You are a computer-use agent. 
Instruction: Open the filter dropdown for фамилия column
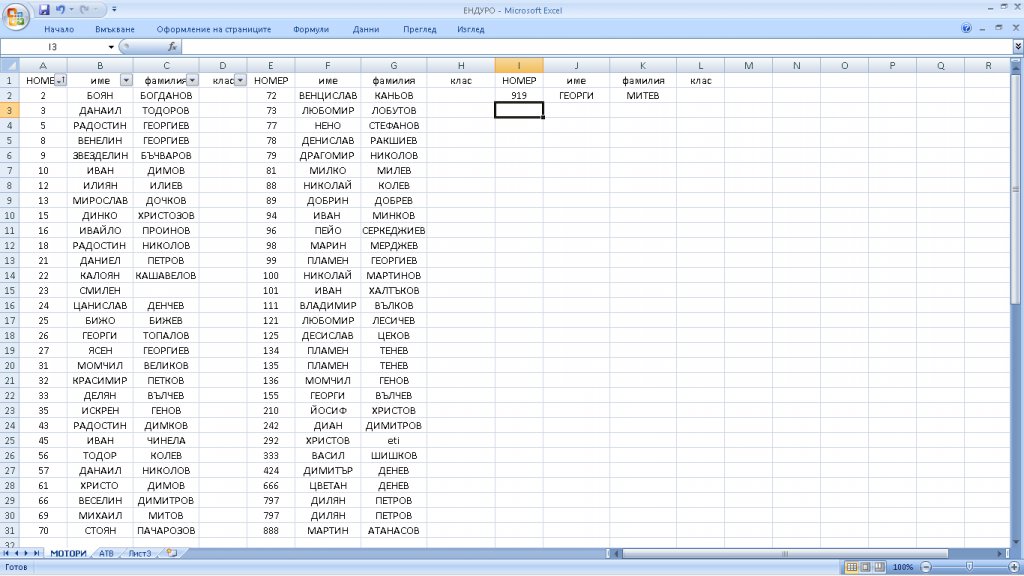[192, 80]
